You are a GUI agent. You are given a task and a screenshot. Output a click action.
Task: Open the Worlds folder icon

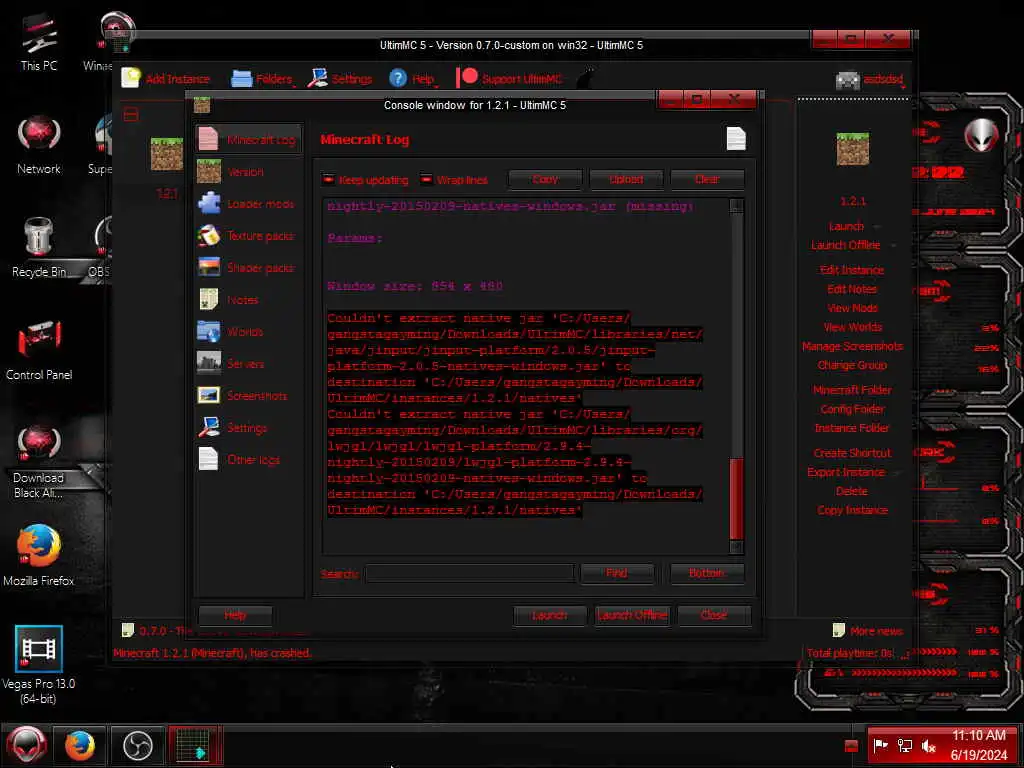click(x=208, y=331)
